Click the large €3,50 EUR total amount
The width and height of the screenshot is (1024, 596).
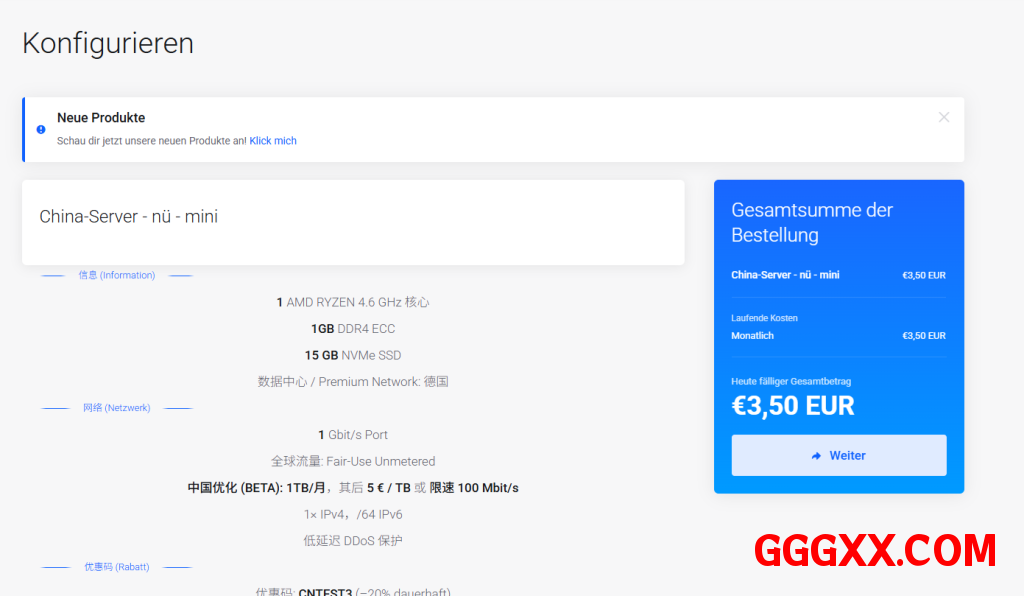(793, 405)
